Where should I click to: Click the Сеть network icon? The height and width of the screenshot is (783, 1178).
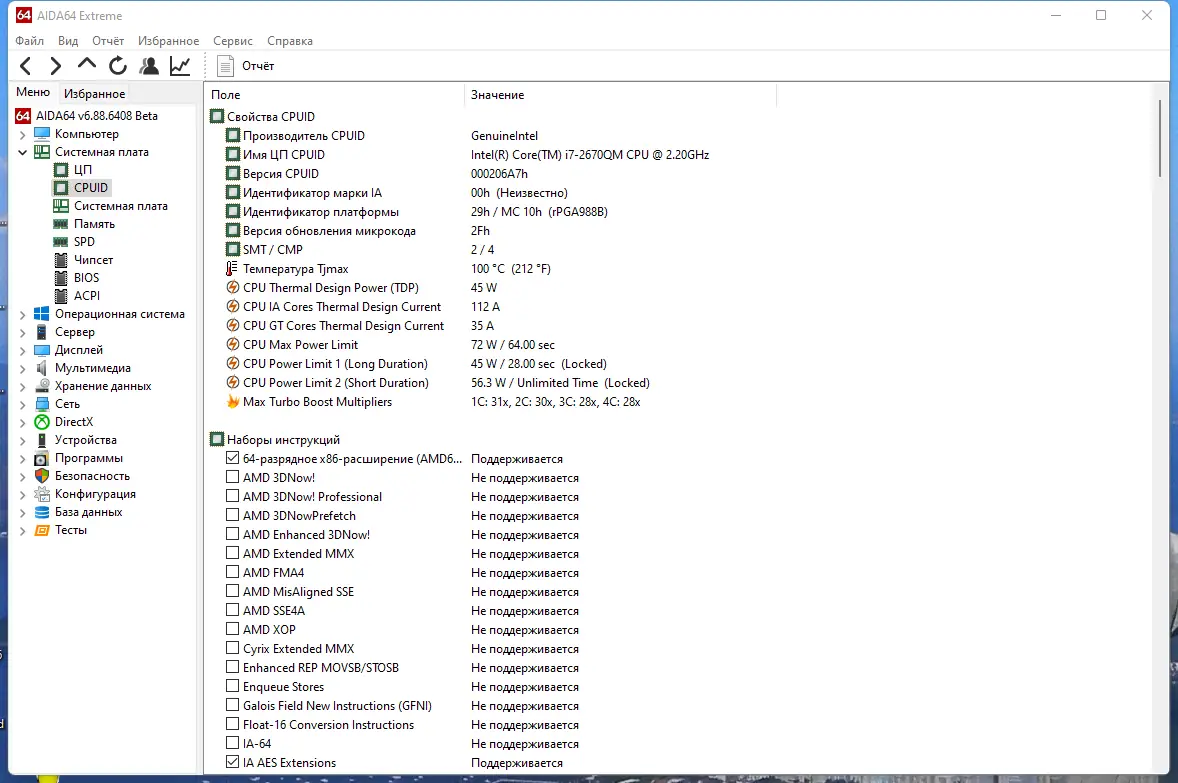[42, 404]
